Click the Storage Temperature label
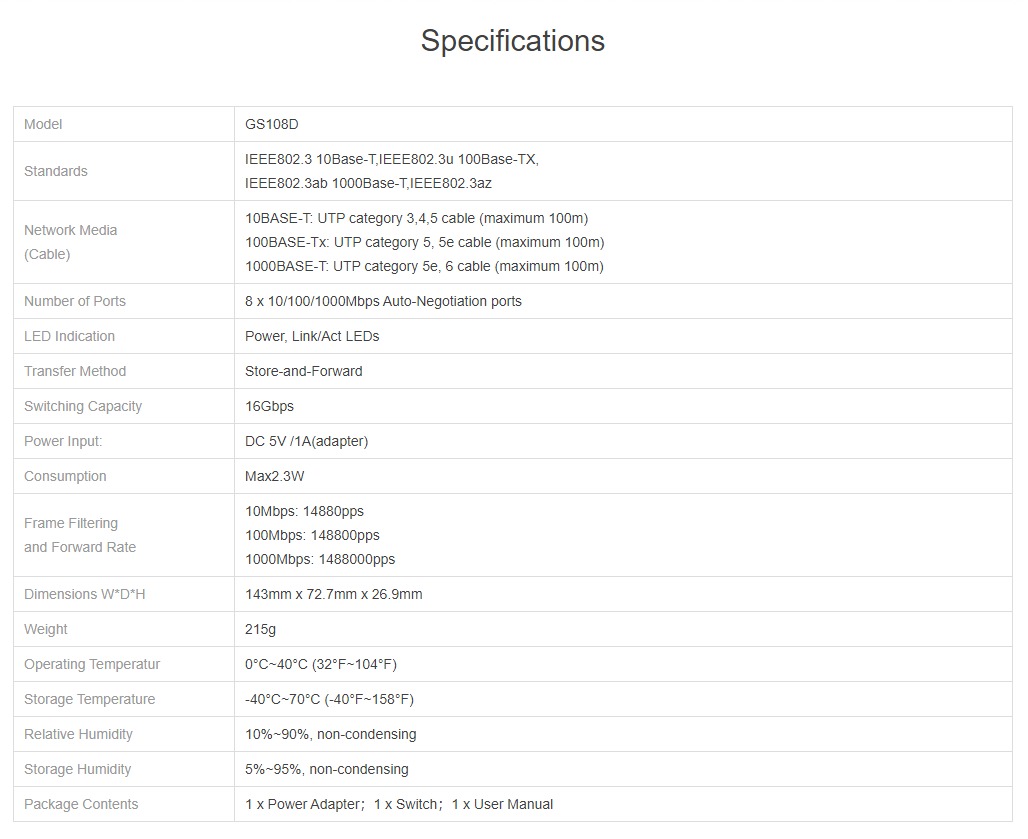 pos(90,699)
